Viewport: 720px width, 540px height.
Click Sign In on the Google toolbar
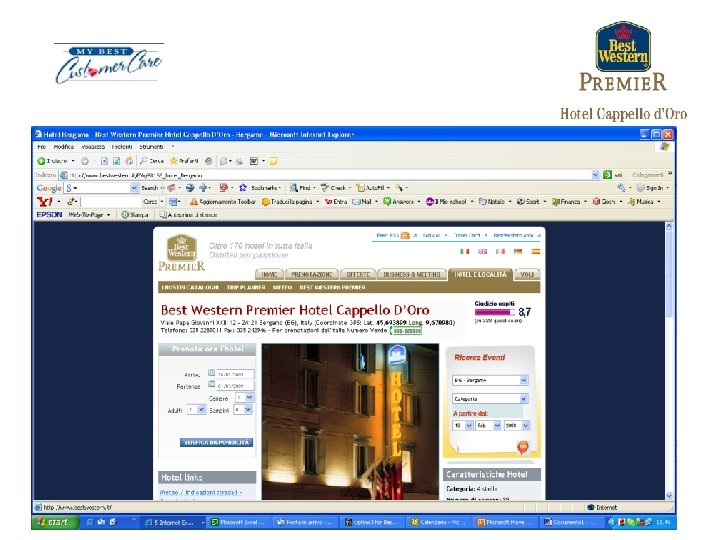pyautogui.click(x=652, y=188)
